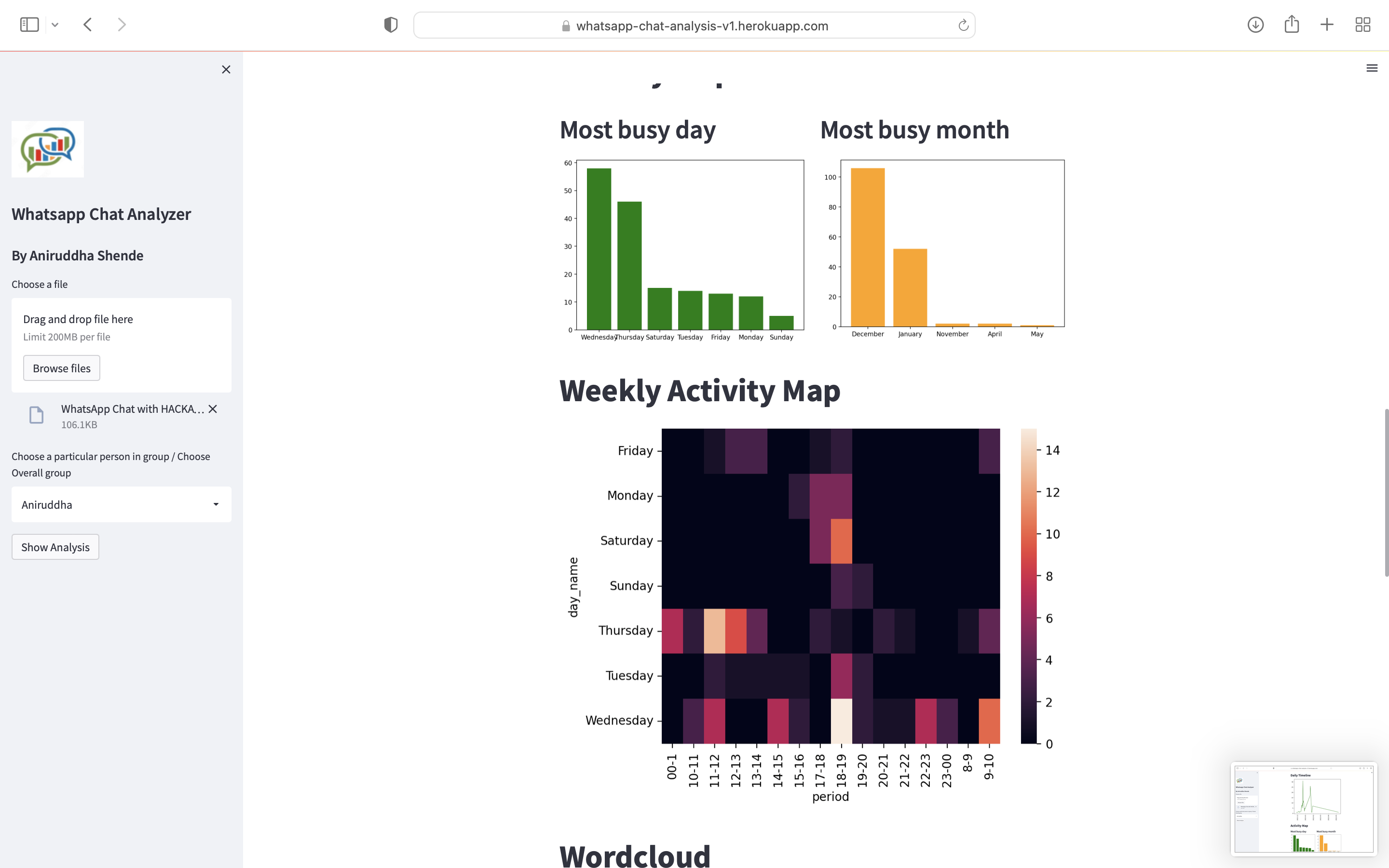The height and width of the screenshot is (868, 1389).
Task: Toggle the Safari sidebar
Action: (x=29, y=24)
